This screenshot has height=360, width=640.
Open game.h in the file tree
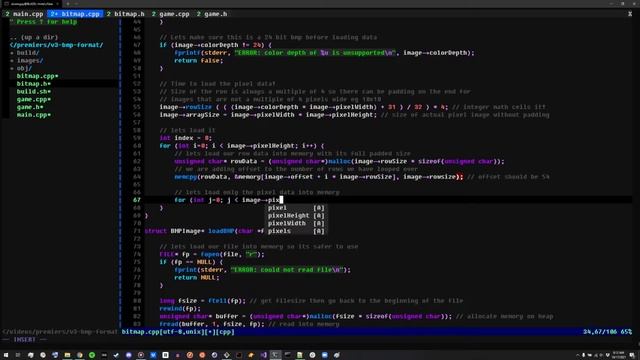coord(30,107)
